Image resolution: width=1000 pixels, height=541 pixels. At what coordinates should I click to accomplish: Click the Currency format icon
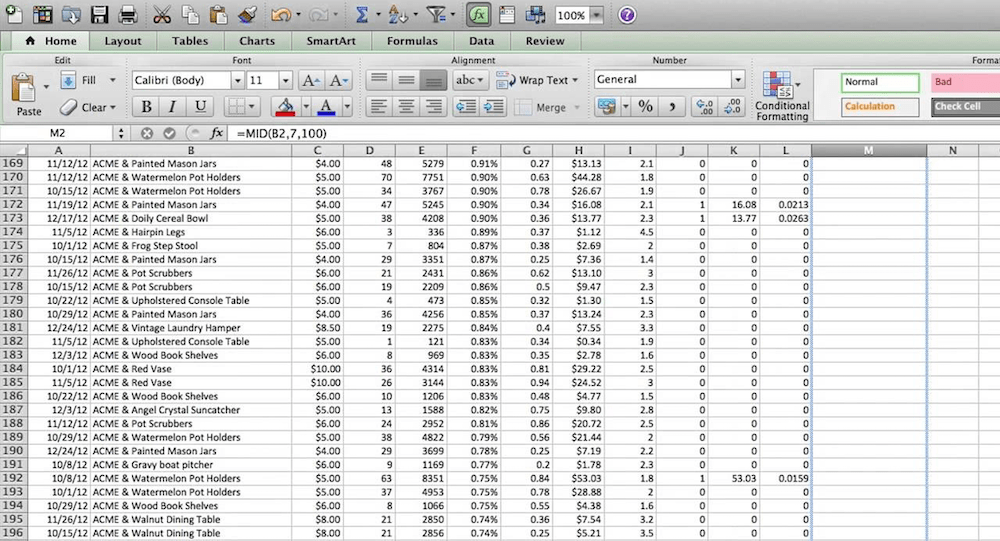[x=607, y=107]
